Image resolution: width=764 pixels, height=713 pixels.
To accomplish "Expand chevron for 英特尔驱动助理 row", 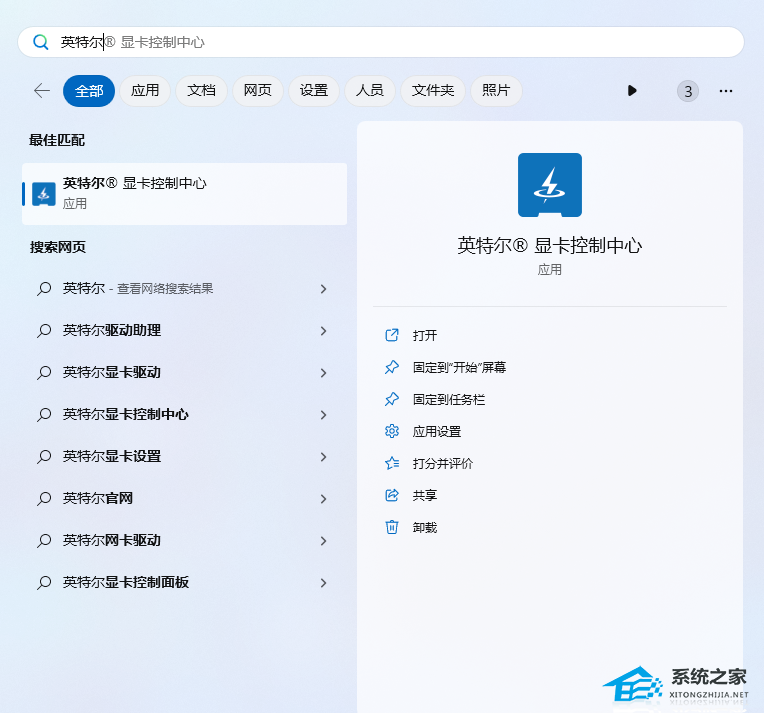I will point(324,331).
